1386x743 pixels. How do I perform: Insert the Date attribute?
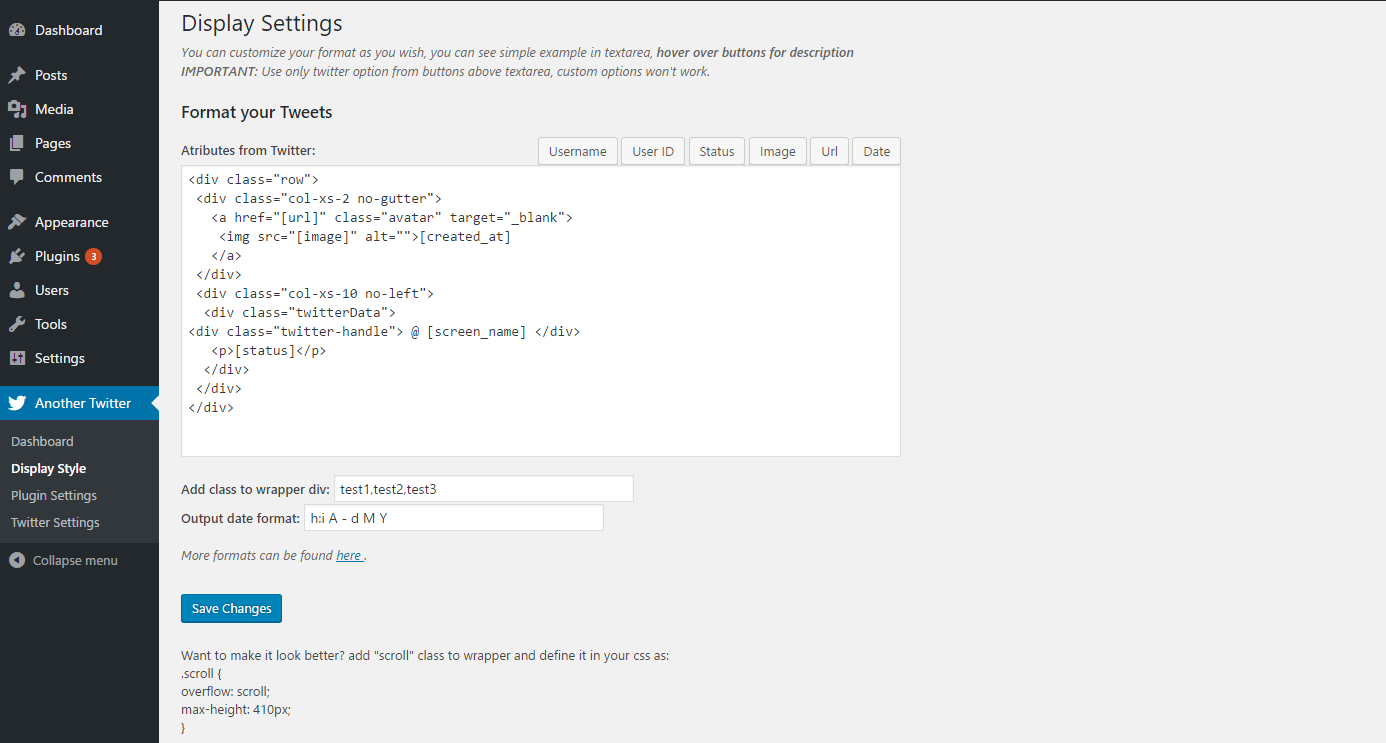pyautogui.click(x=876, y=151)
